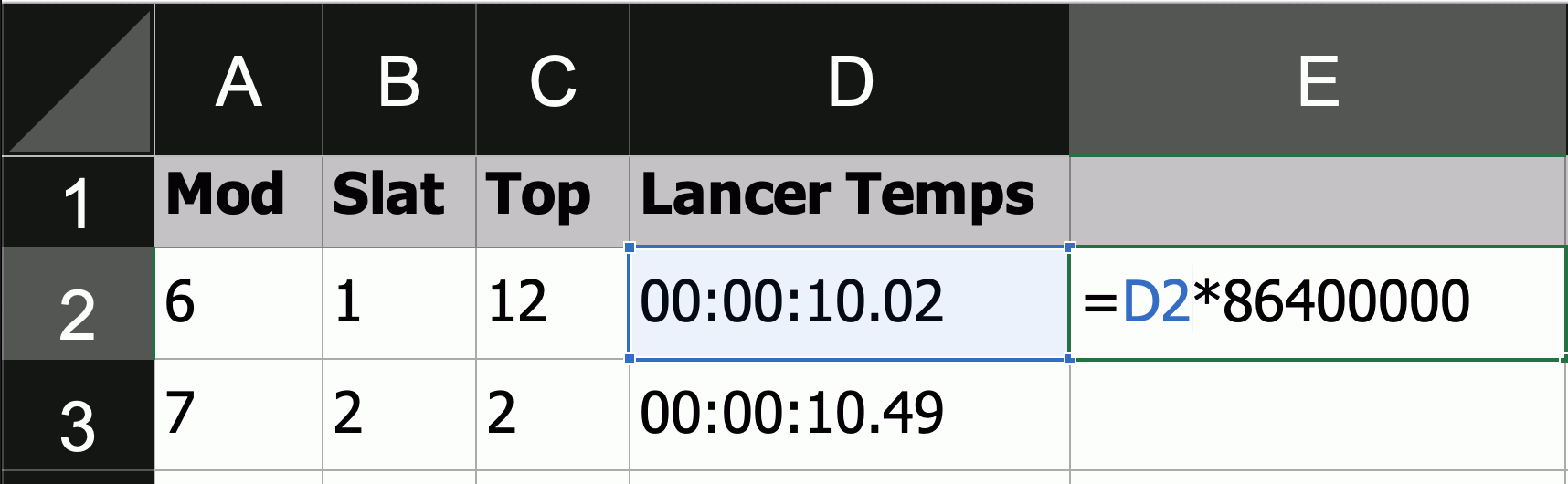Click the "Top" header cell
Screen dimensions: 1568x484
(553, 201)
